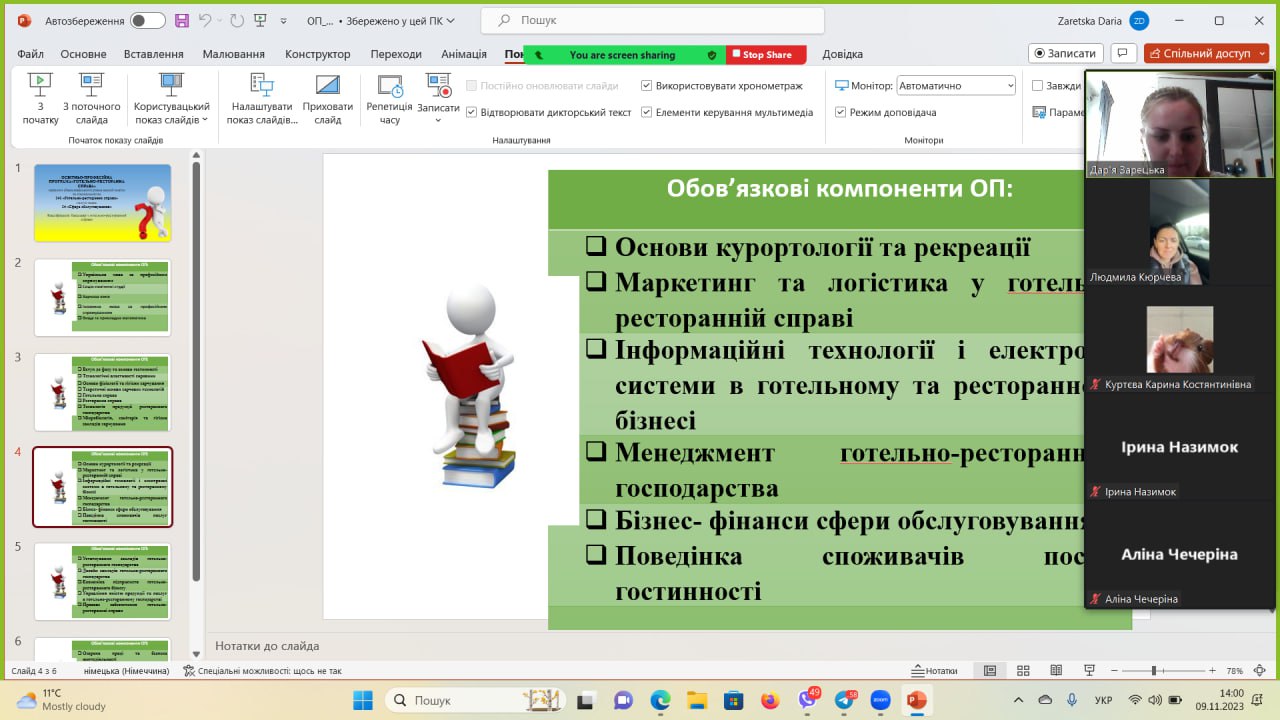This screenshot has width=1280, height=720.
Task: Click the 78% zoom level
Action: pyautogui.click(x=1234, y=671)
